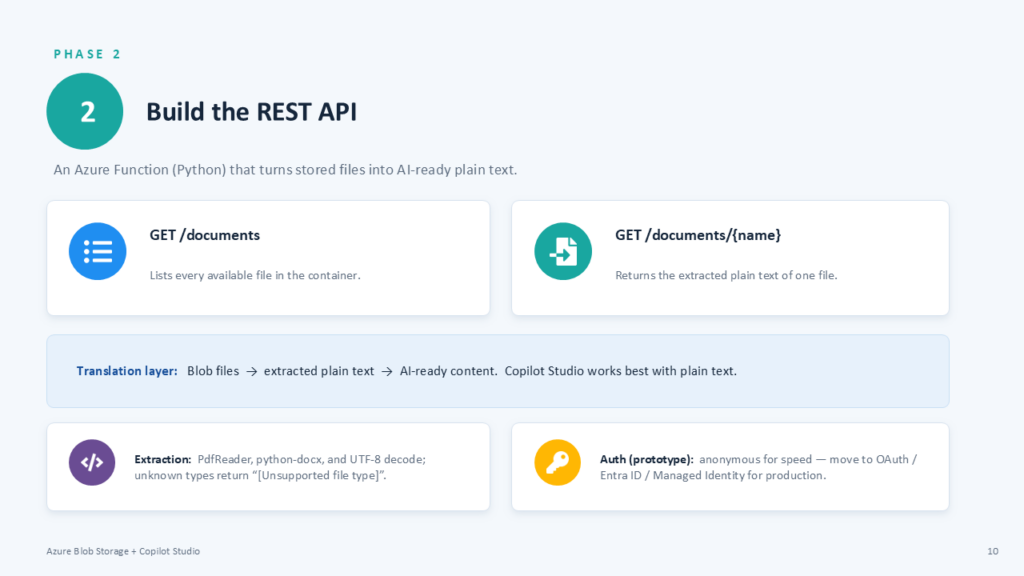Click the teal circle with number 2
Screen dimensions: 1024x576
[85, 111]
